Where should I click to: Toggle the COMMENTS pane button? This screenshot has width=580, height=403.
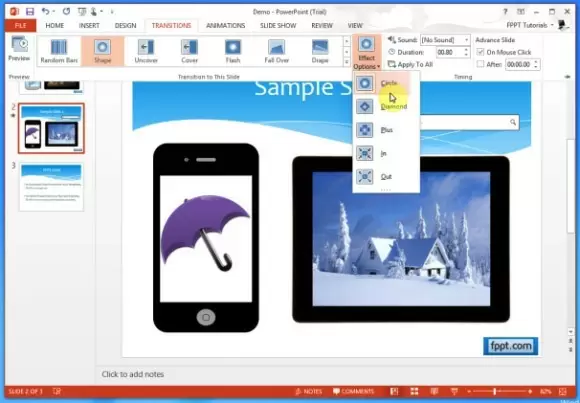pyautogui.click(x=354, y=392)
